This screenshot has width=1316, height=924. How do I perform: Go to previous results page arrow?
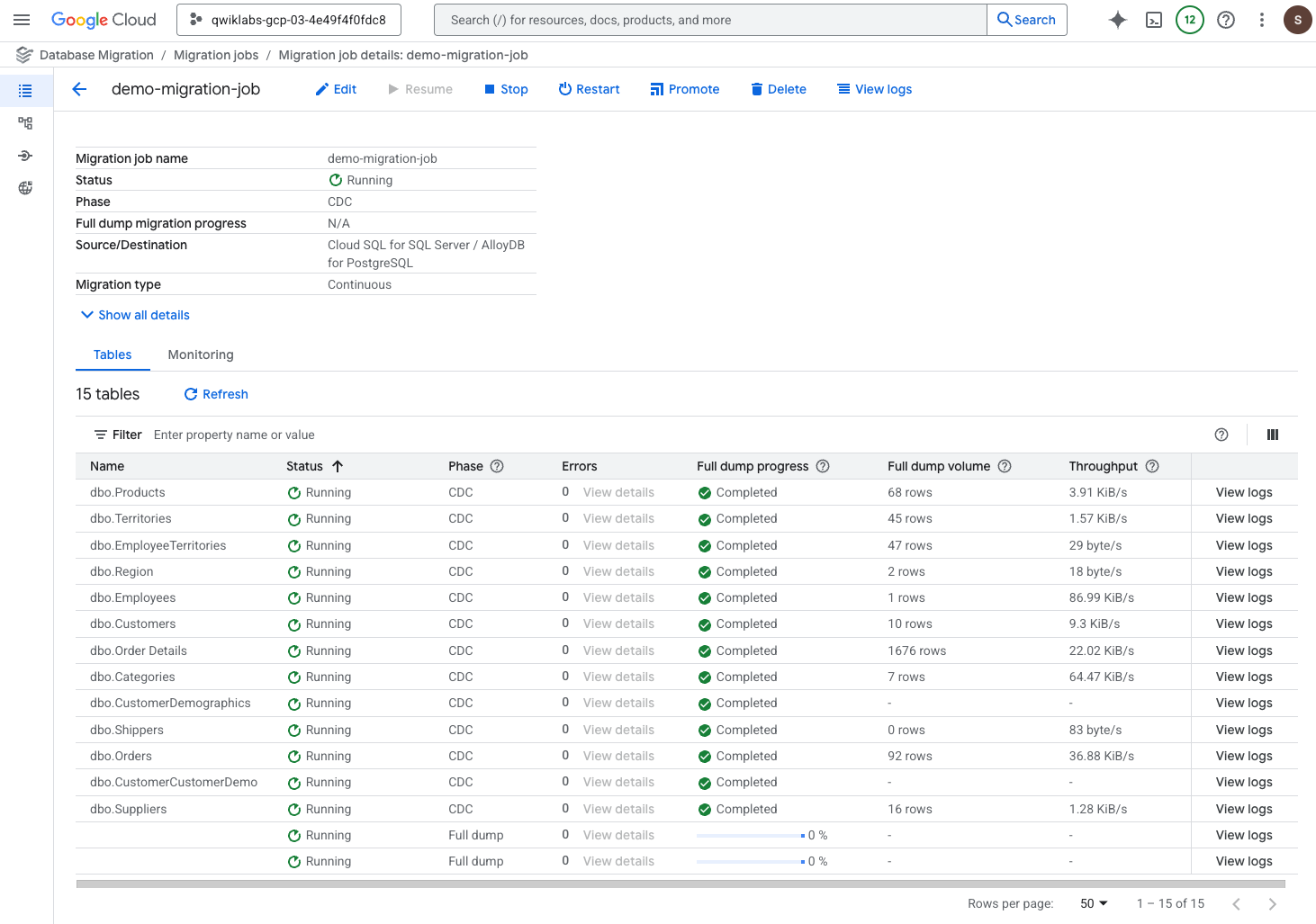tap(1236, 904)
